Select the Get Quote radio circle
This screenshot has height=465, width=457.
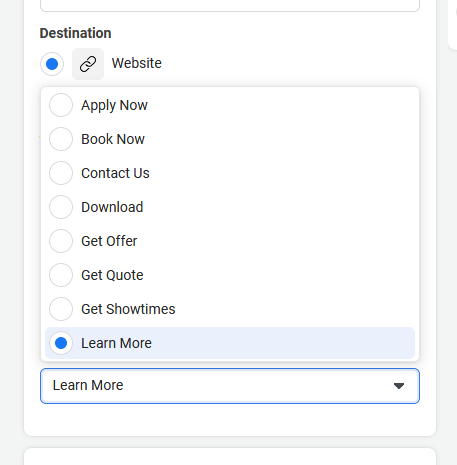[61, 275]
